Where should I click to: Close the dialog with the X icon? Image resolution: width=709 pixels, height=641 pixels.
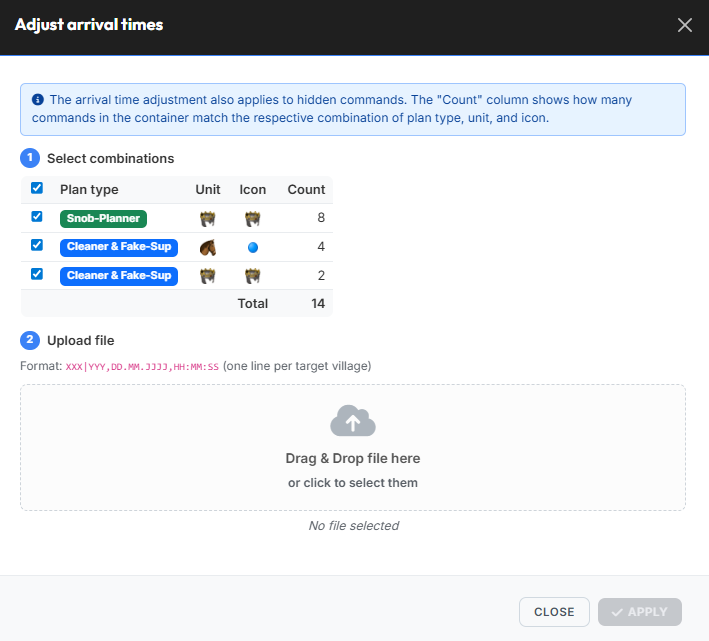point(685,25)
